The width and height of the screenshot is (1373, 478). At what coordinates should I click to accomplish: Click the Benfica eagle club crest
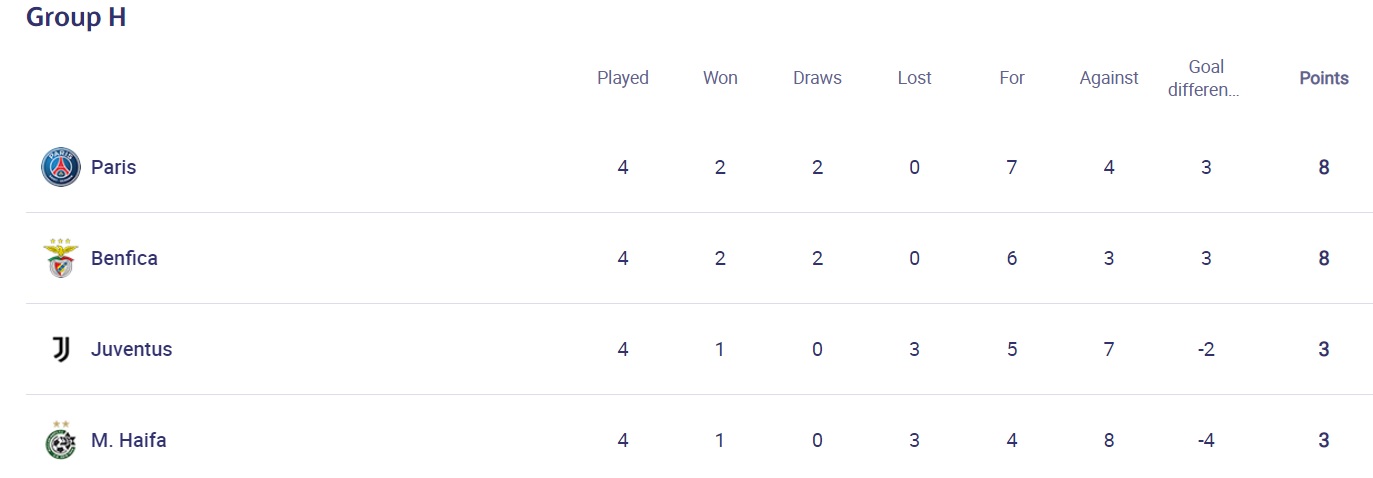pos(61,258)
